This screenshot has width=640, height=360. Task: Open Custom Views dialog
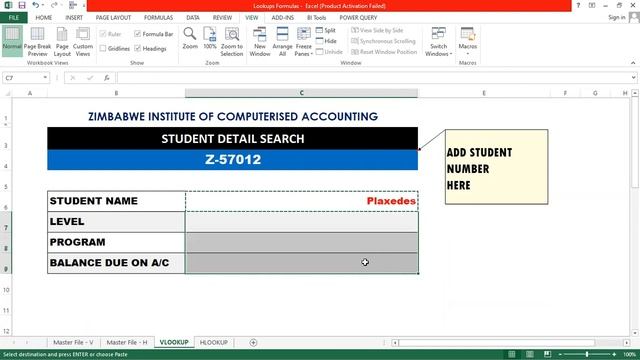[x=83, y=42]
